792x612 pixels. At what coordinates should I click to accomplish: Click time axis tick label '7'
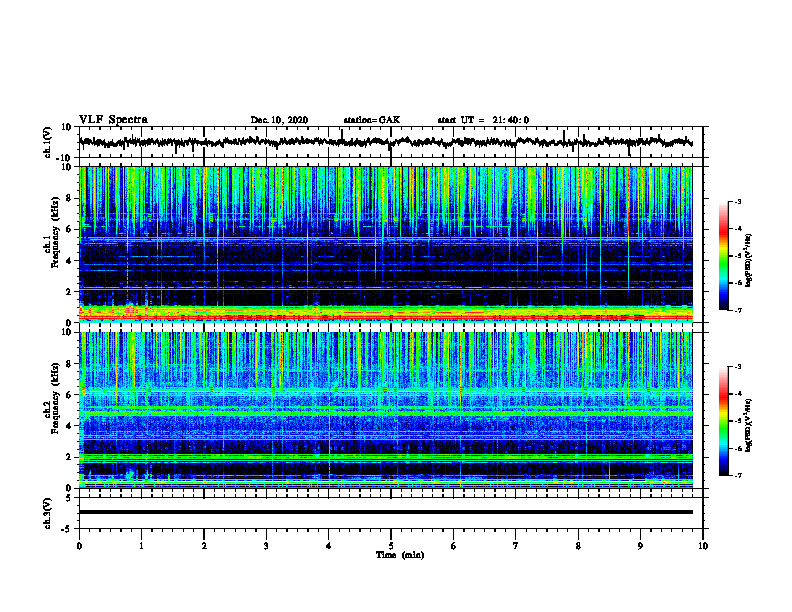[516, 546]
